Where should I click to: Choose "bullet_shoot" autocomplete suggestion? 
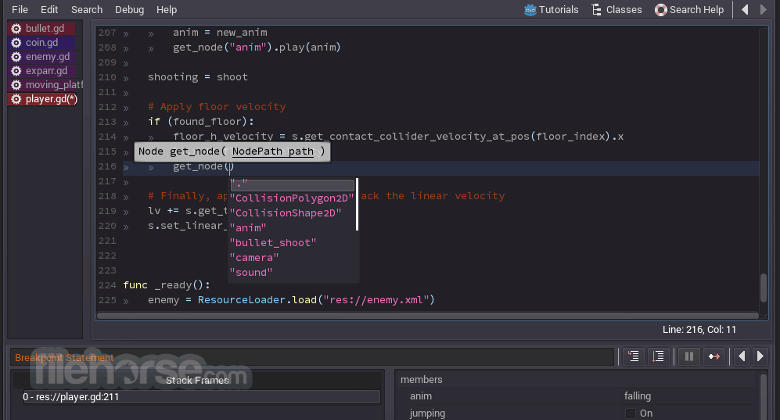pos(273,243)
